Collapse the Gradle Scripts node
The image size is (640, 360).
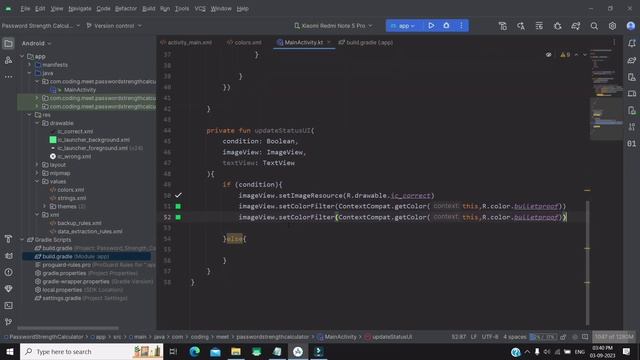[22, 240]
